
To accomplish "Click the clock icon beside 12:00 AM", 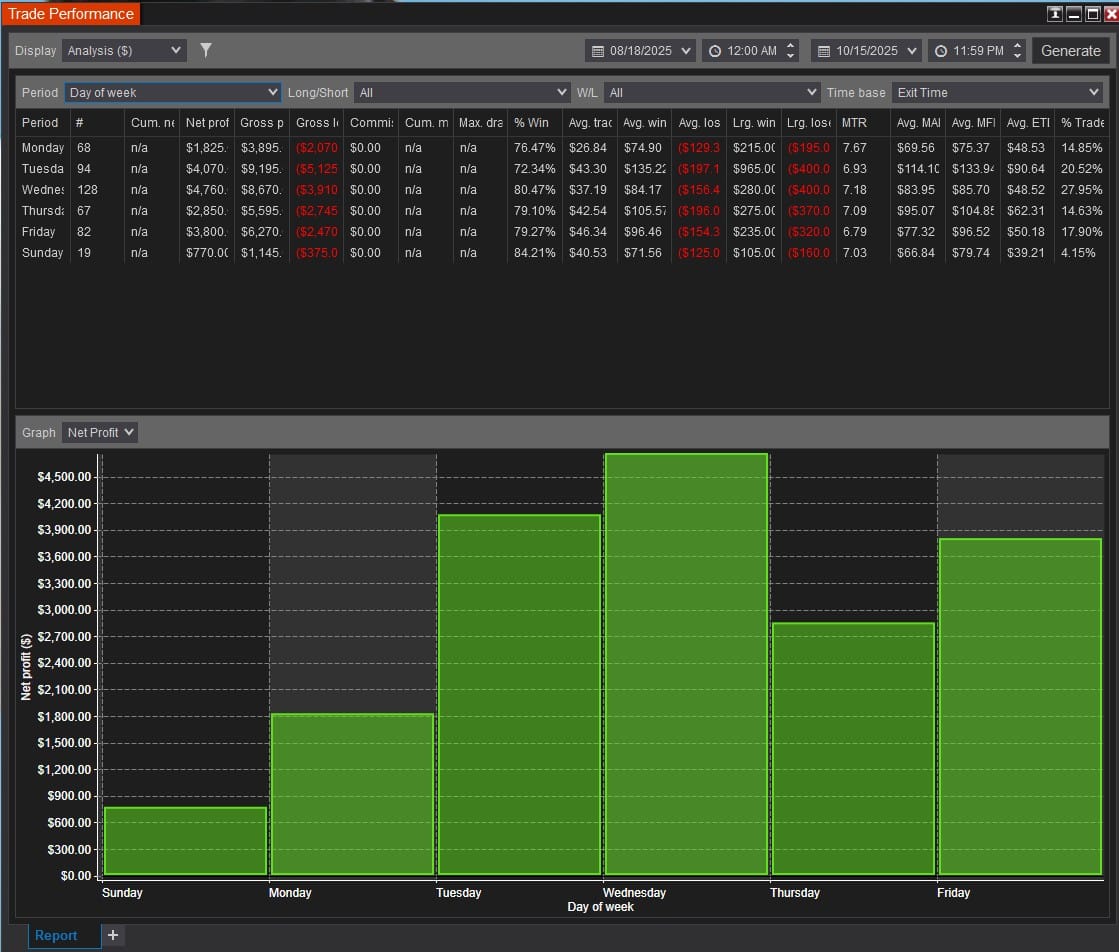I will (x=715, y=51).
